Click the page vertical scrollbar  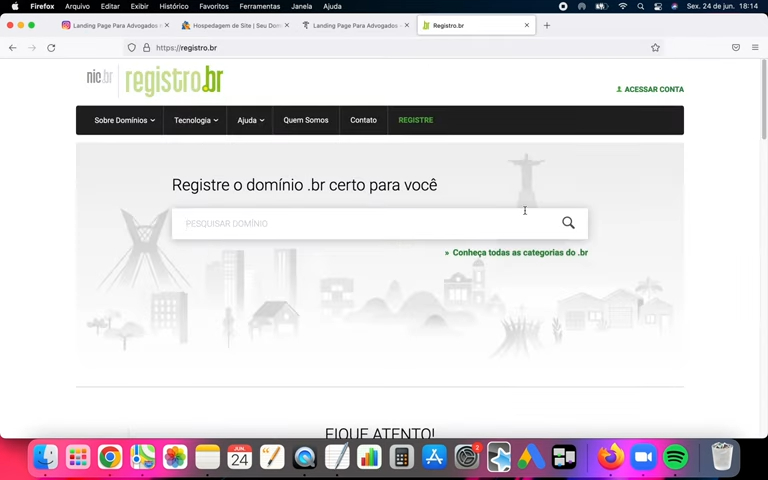764,99
